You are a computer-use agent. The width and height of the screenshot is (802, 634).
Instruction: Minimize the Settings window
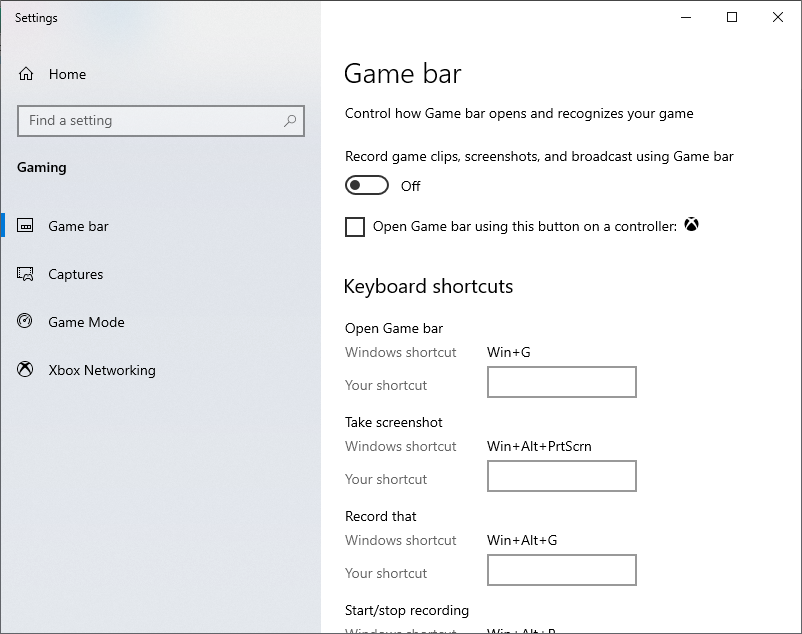(686, 17)
